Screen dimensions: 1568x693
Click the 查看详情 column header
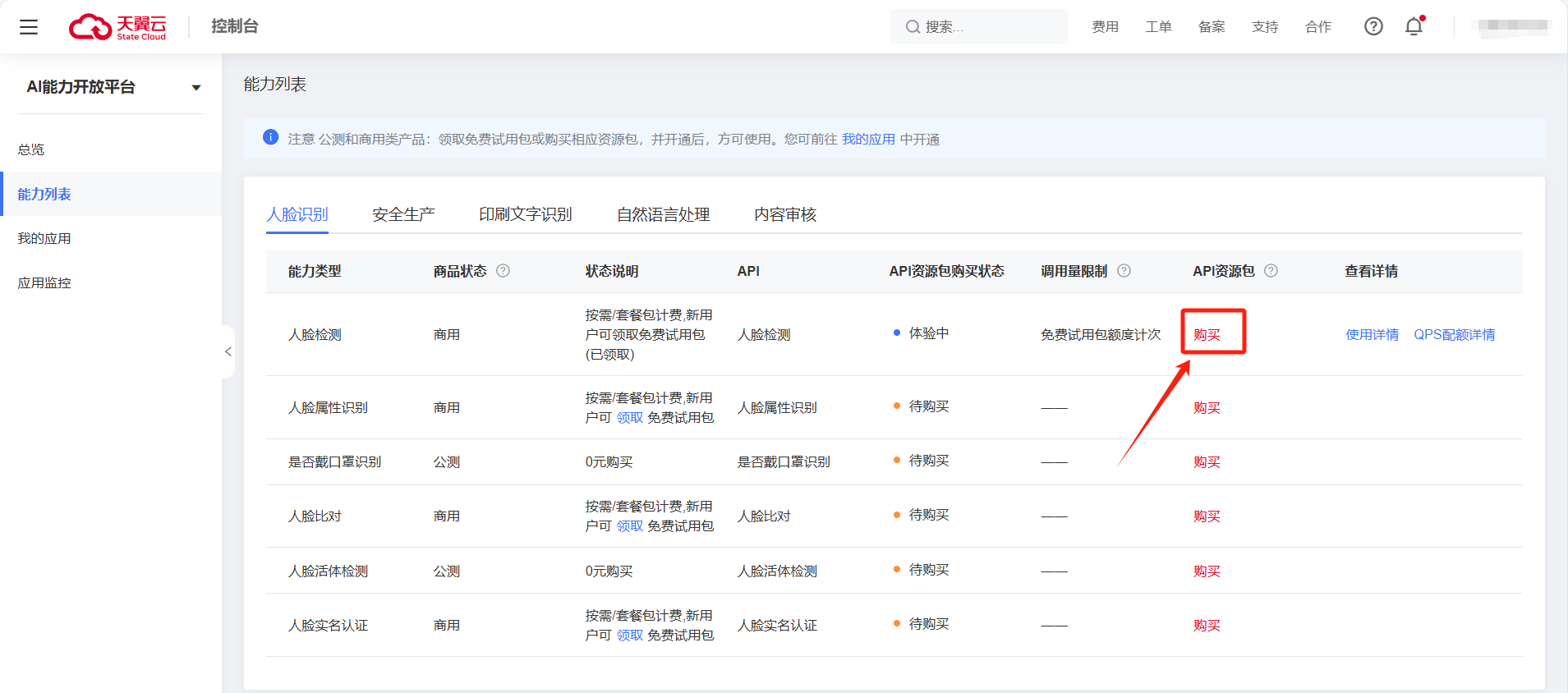coord(1371,271)
